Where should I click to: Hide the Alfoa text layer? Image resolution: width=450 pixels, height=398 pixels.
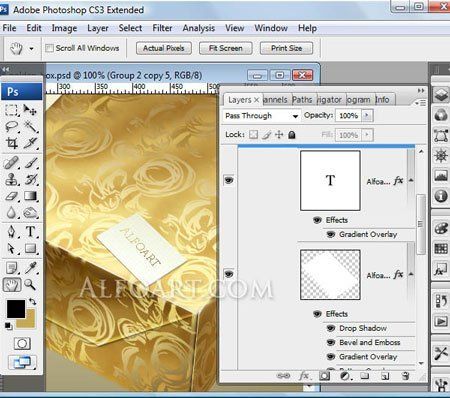[229, 180]
